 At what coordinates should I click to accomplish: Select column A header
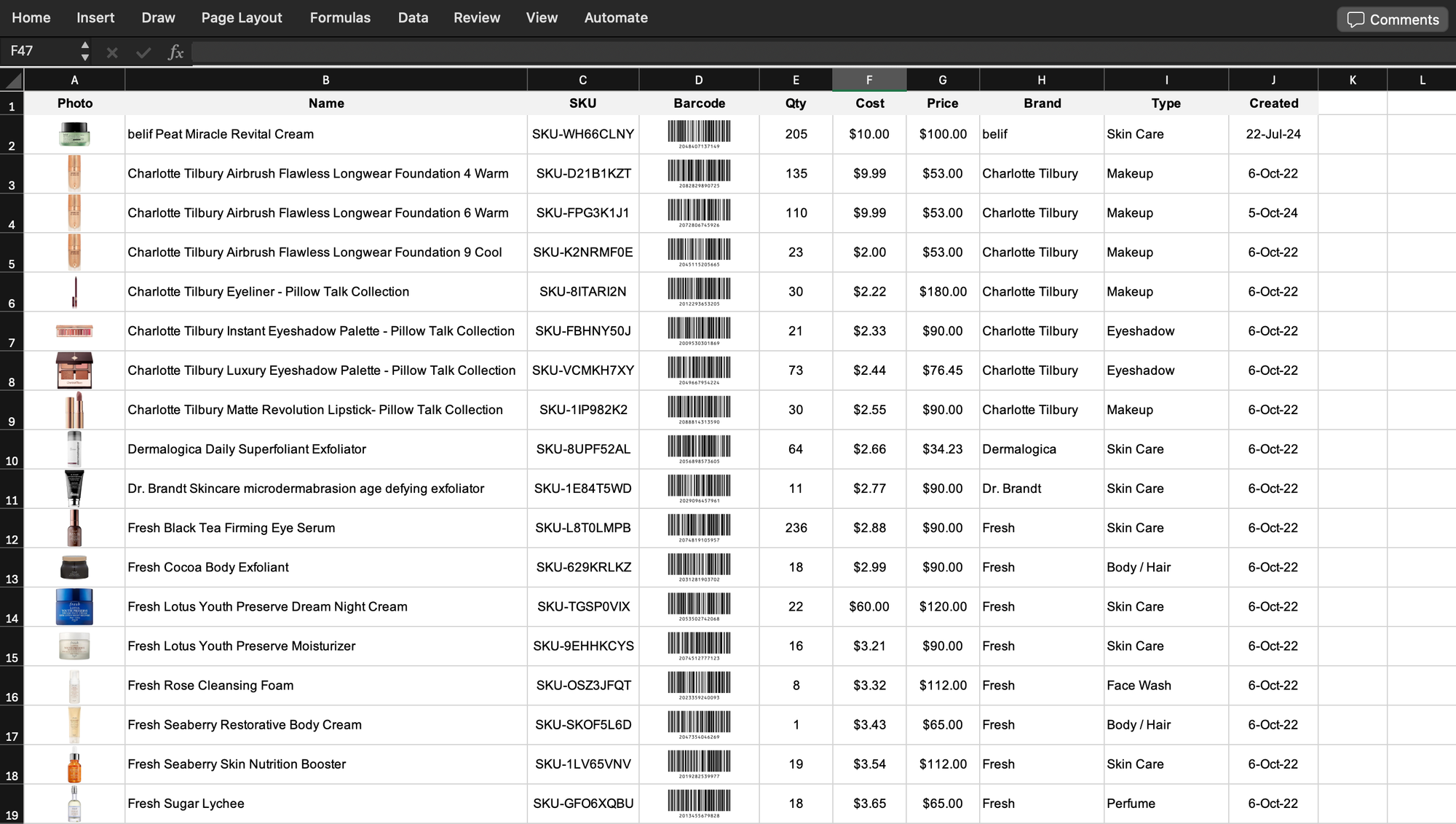click(x=74, y=80)
